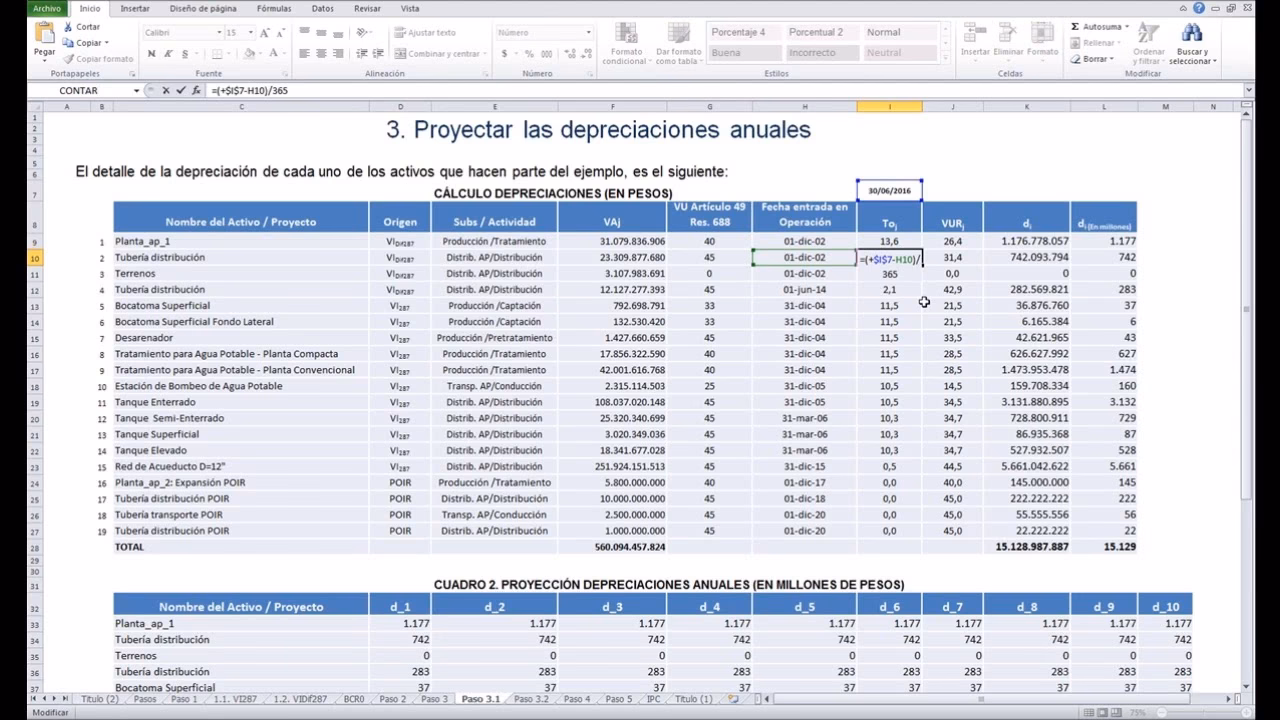Image resolution: width=1280 pixels, height=720 pixels.
Task: Open the name box CONTAR dropdown
Action: tap(136, 90)
